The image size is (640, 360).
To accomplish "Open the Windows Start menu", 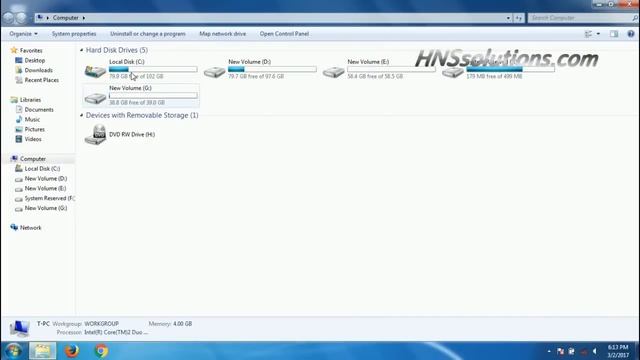I will click(x=13, y=351).
